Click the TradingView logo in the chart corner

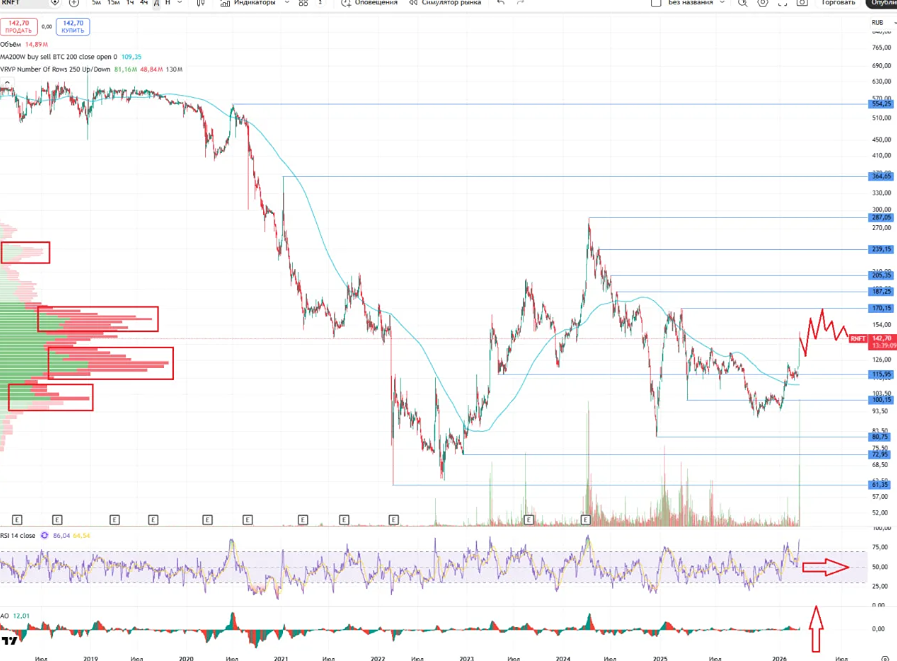click(9, 640)
